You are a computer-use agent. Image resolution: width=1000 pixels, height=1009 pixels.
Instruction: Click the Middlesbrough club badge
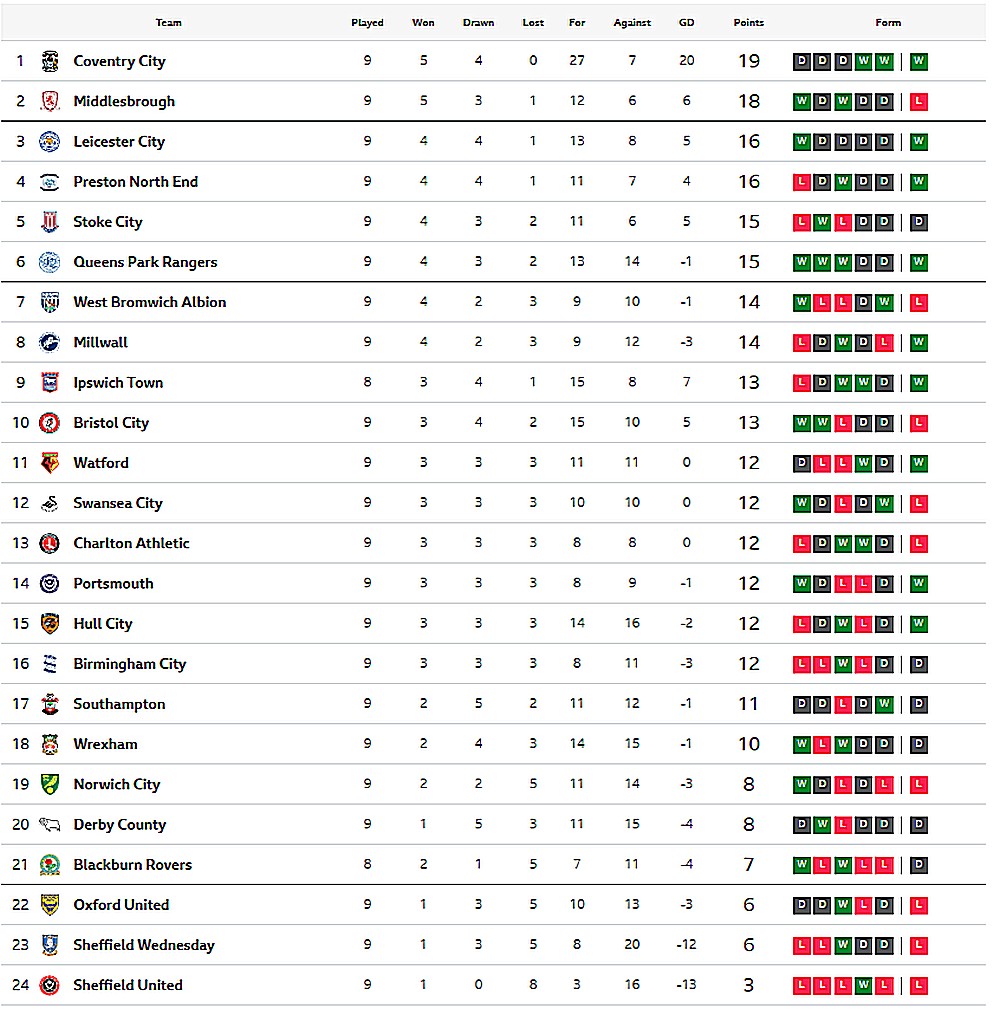50,101
